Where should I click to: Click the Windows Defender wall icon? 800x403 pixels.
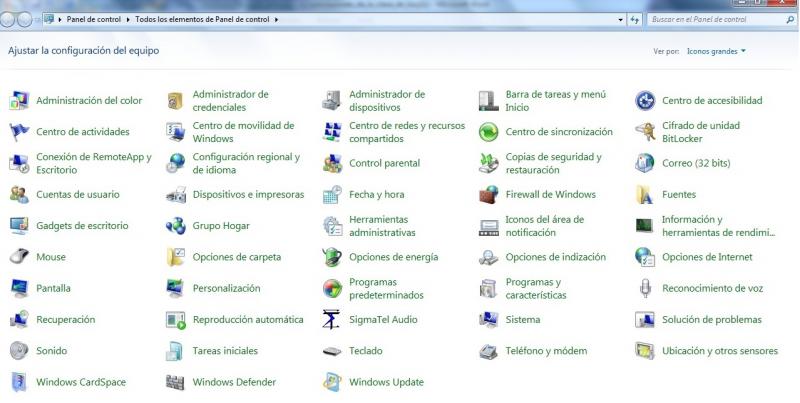click(x=176, y=382)
